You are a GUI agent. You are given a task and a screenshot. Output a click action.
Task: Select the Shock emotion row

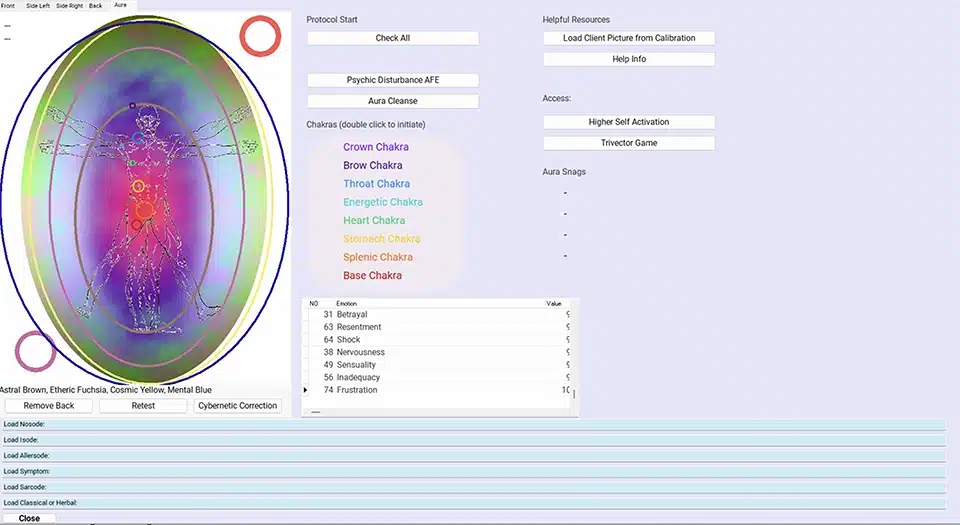tap(437, 340)
